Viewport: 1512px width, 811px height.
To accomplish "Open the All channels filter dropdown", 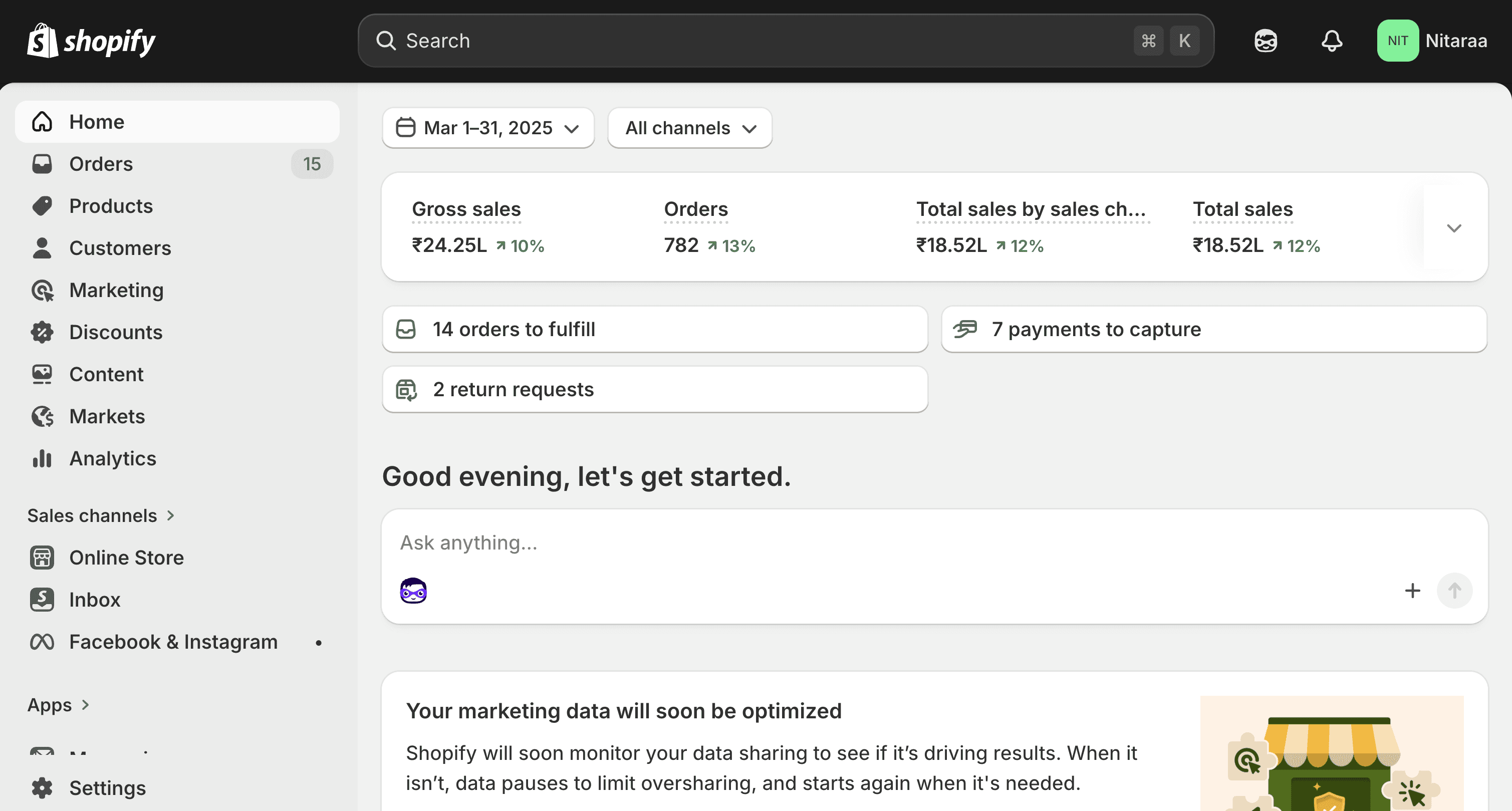I will (690, 128).
